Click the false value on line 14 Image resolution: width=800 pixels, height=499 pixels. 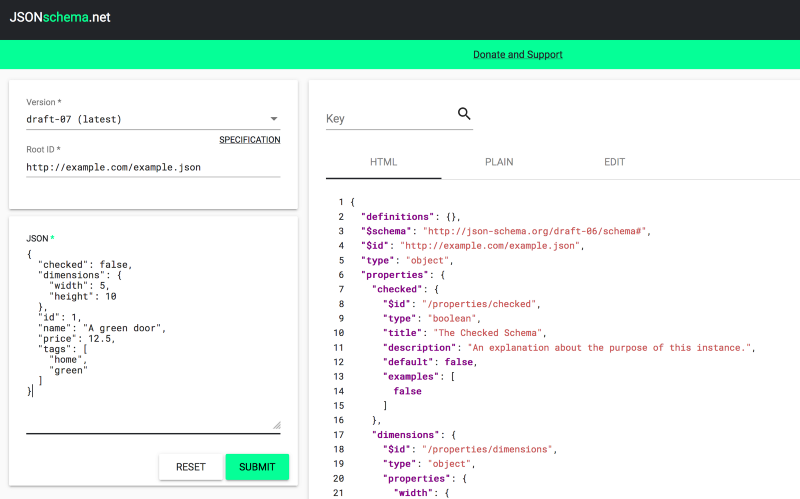pyautogui.click(x=407, y=391)
